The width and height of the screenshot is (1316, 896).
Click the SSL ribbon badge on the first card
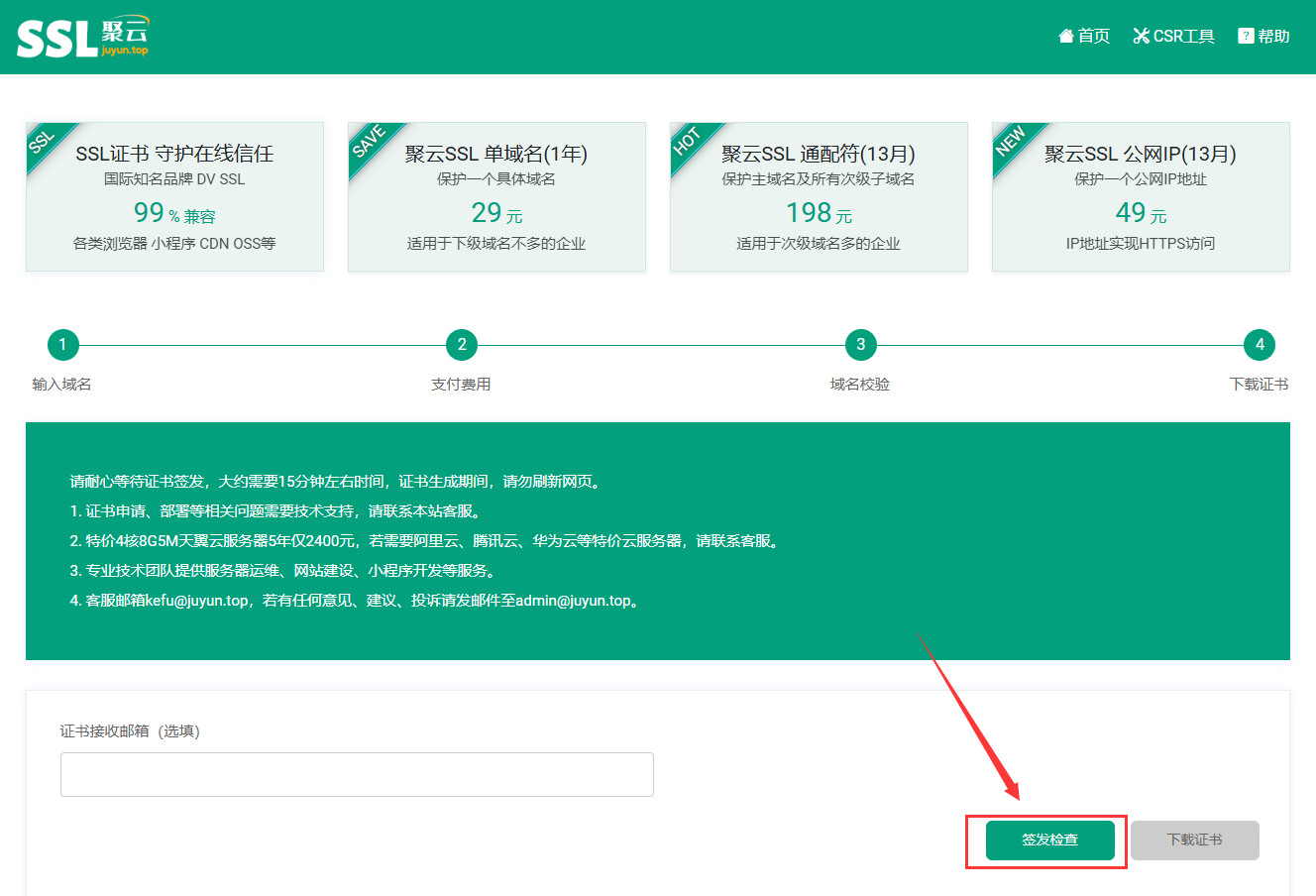[44, 141]
